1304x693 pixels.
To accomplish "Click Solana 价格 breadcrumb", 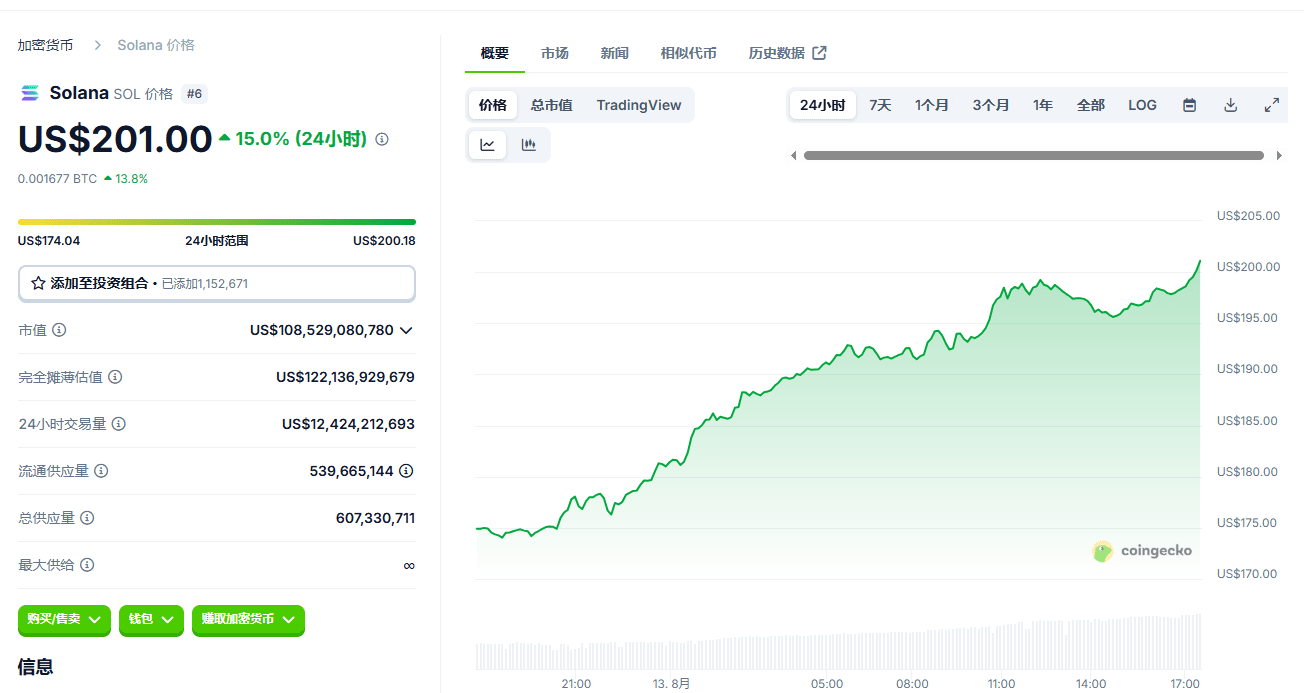I will click(156, 45).
